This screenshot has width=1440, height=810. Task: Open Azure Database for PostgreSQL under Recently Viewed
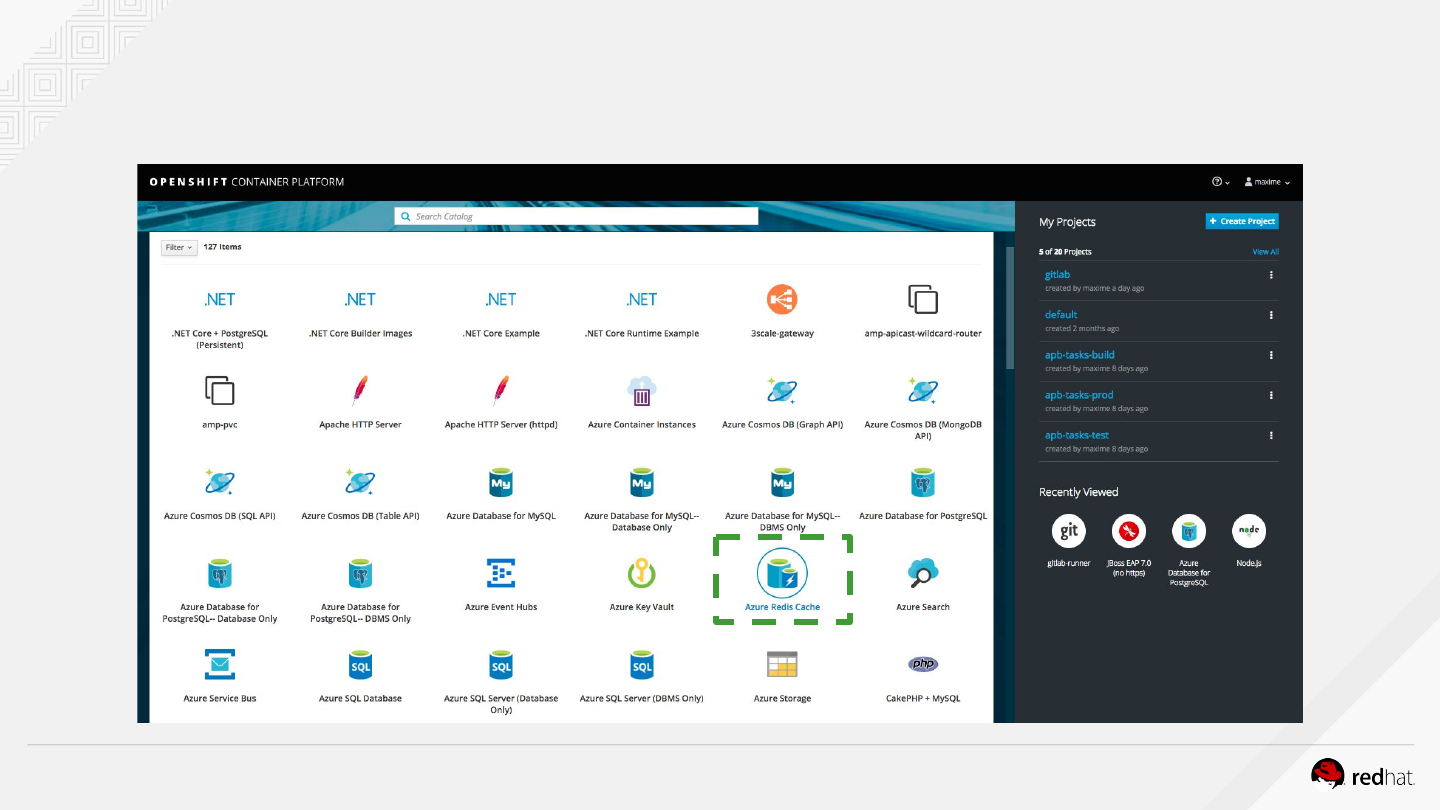(1189, 531)
